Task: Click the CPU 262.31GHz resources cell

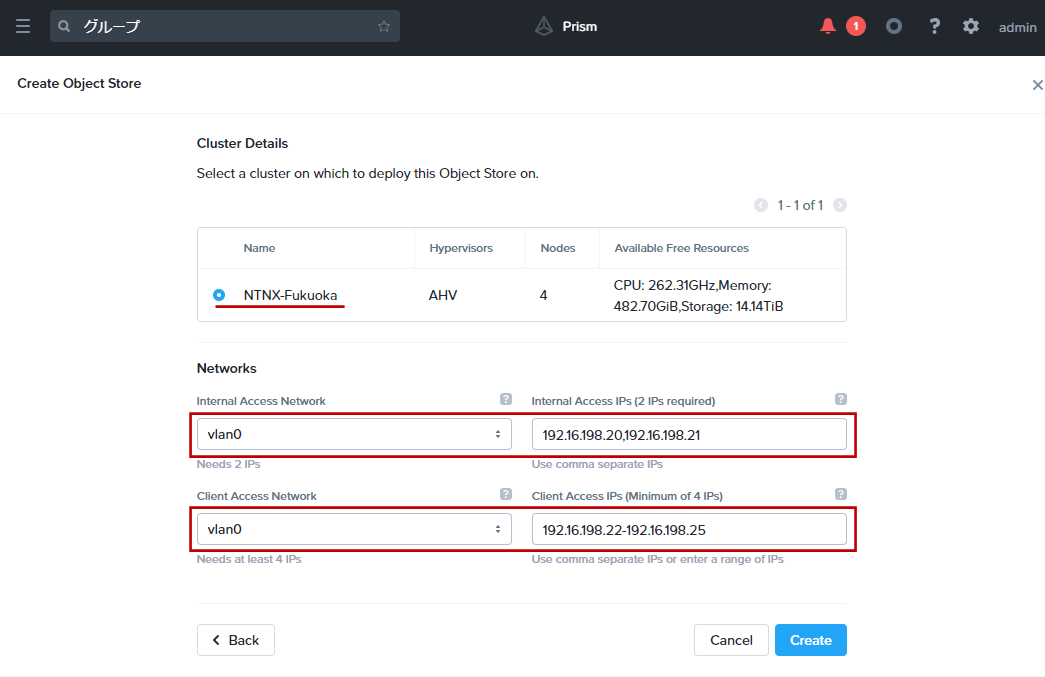Action: point(698,296)
